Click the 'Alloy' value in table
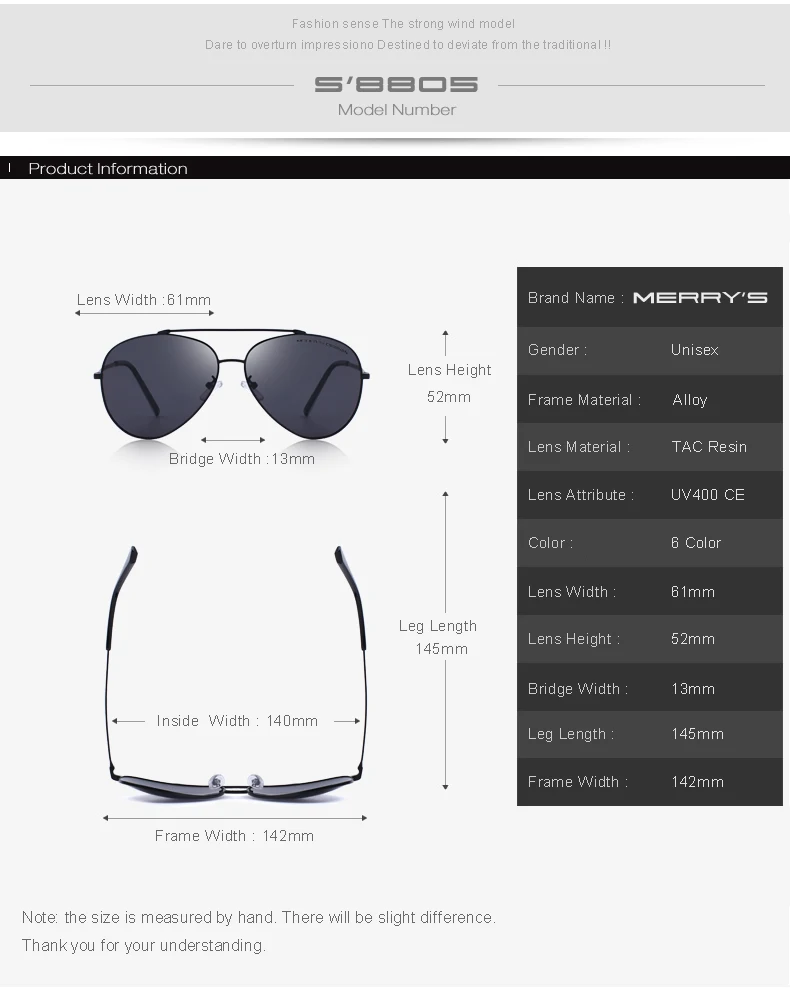Viewport: 790px width, 992px height. point(690,400)
